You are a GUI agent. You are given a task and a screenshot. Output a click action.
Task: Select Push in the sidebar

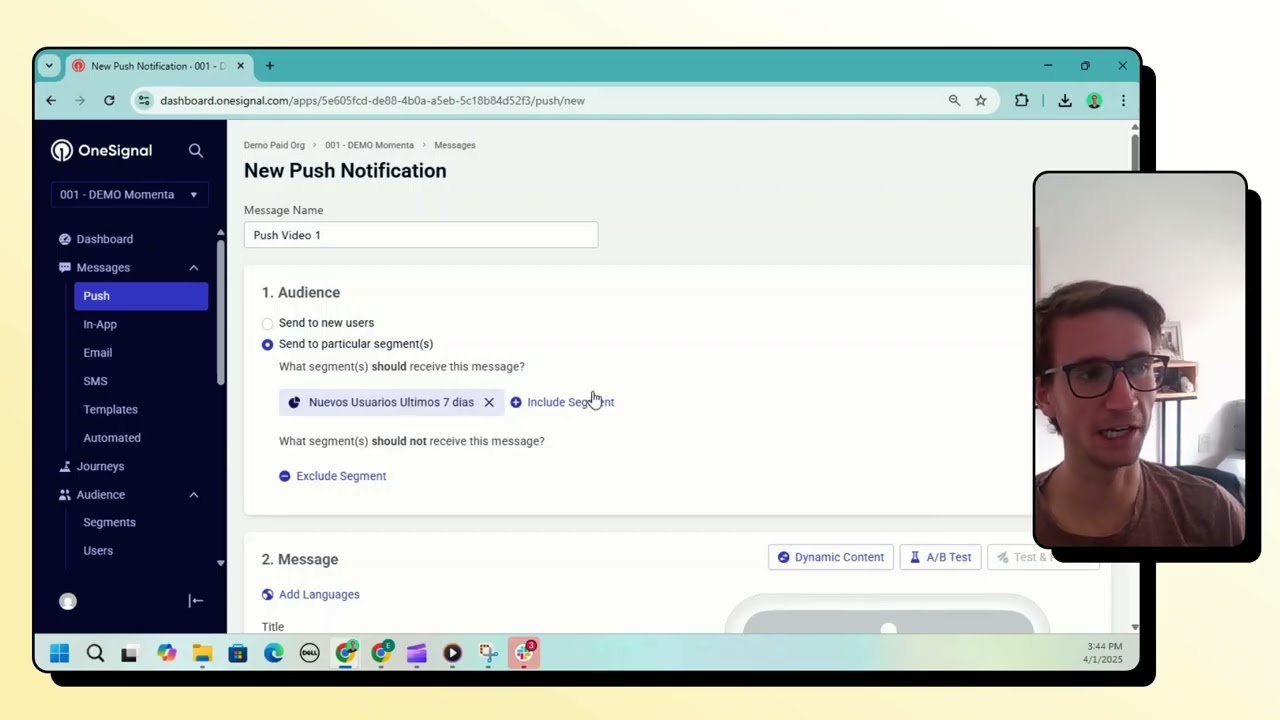pyautogui.click(x=141, y=296)
